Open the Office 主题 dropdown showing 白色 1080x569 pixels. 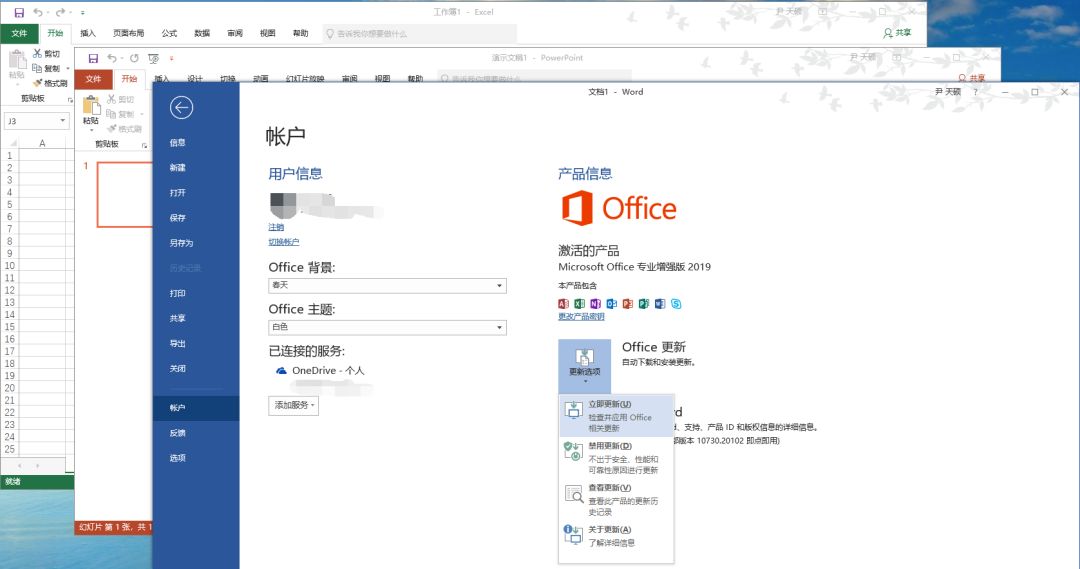pos(387,327)
